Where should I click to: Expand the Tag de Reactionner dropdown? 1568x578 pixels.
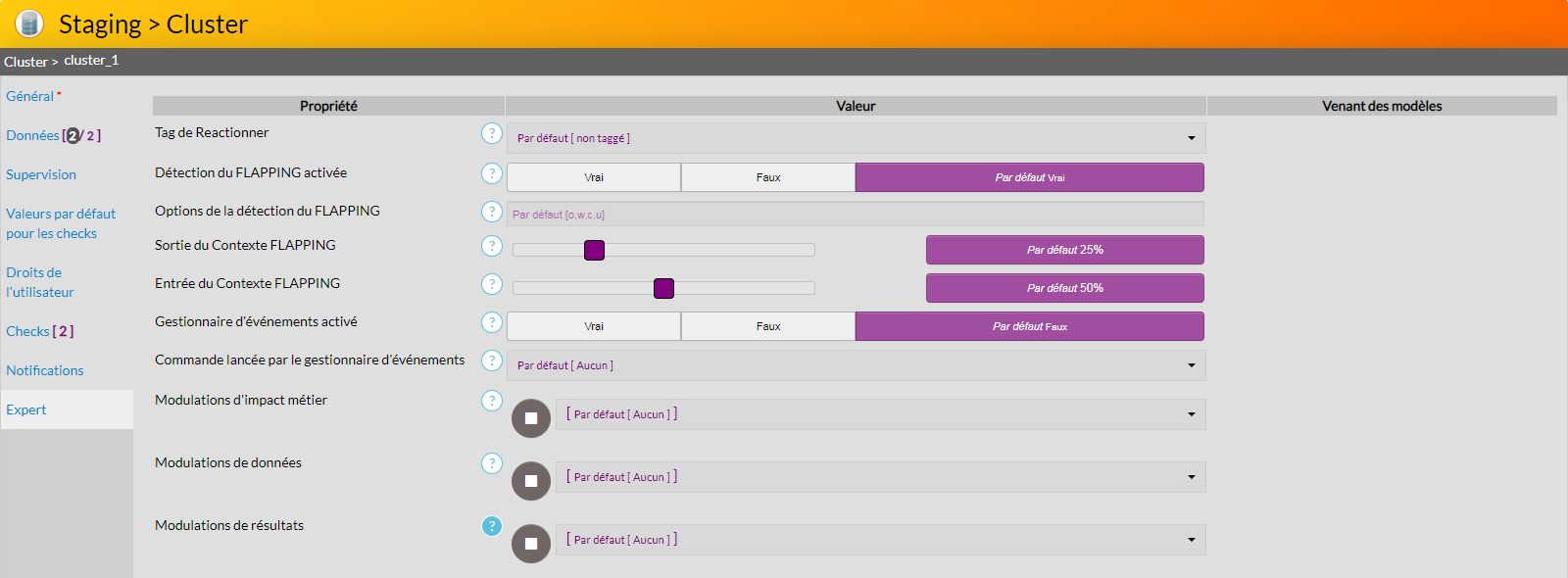pyautogui.click(x=856, y=138)
